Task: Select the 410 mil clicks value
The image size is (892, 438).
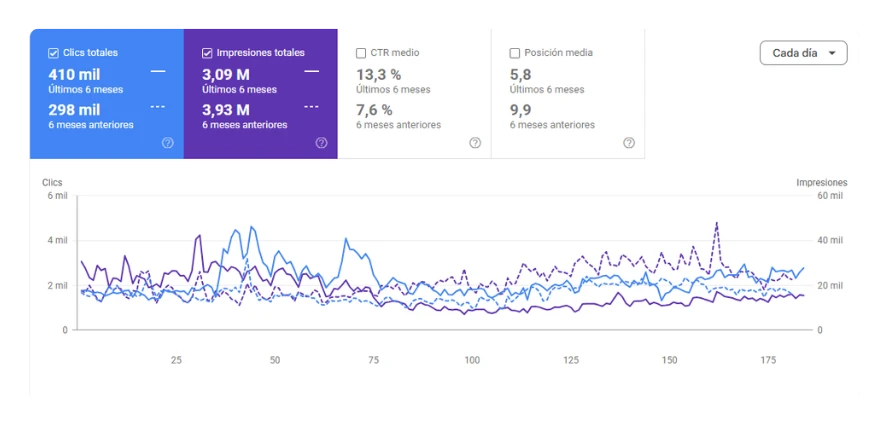Action: point(75,75)
